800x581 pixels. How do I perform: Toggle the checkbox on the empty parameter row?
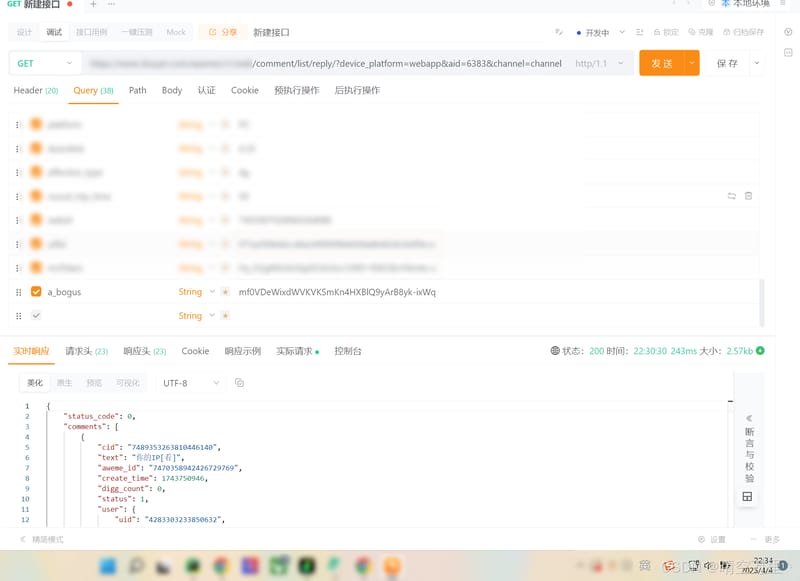point(36,316)
